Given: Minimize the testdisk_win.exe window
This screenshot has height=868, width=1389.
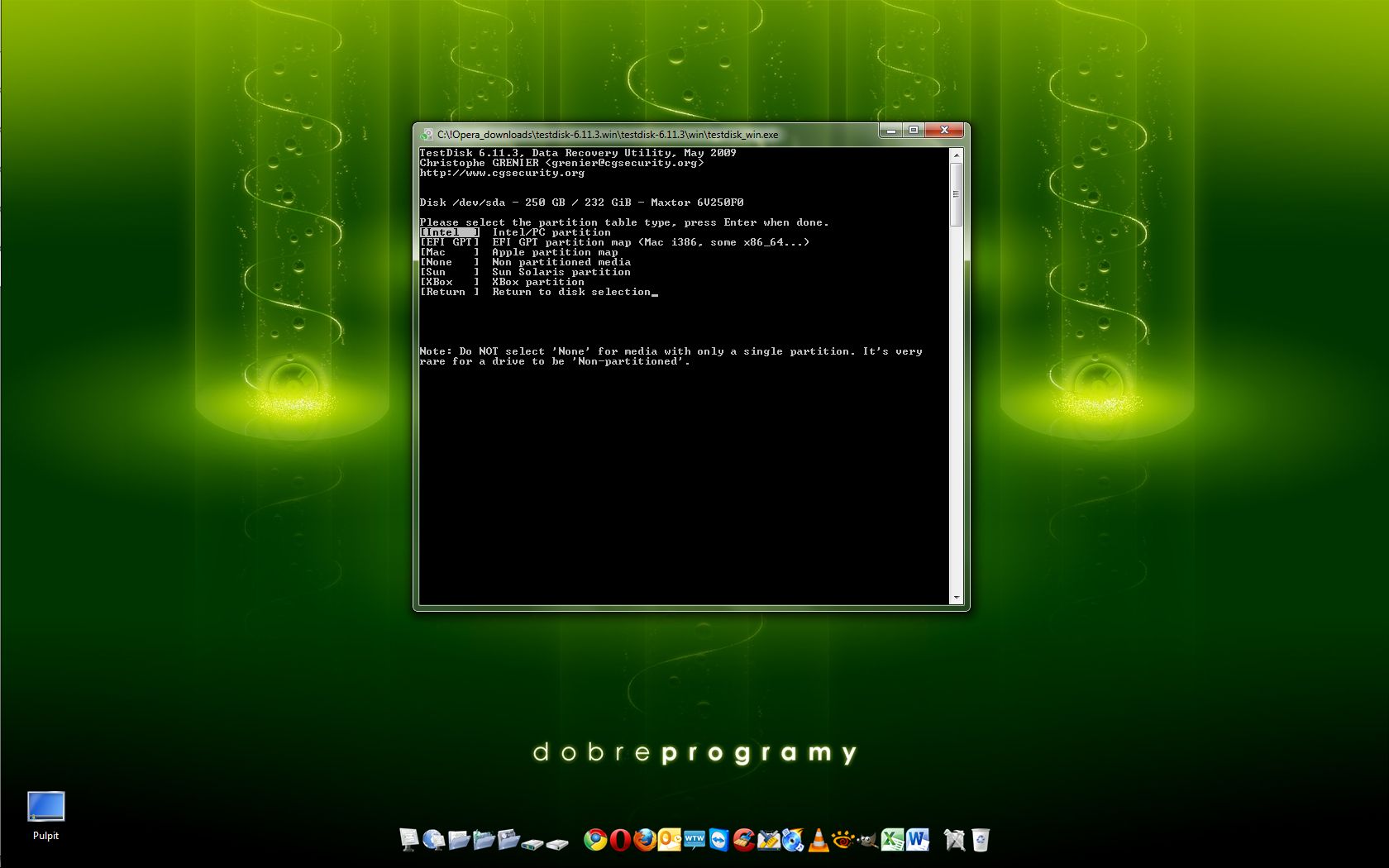Looking at the screenshot, I should [x=890, y=131].
